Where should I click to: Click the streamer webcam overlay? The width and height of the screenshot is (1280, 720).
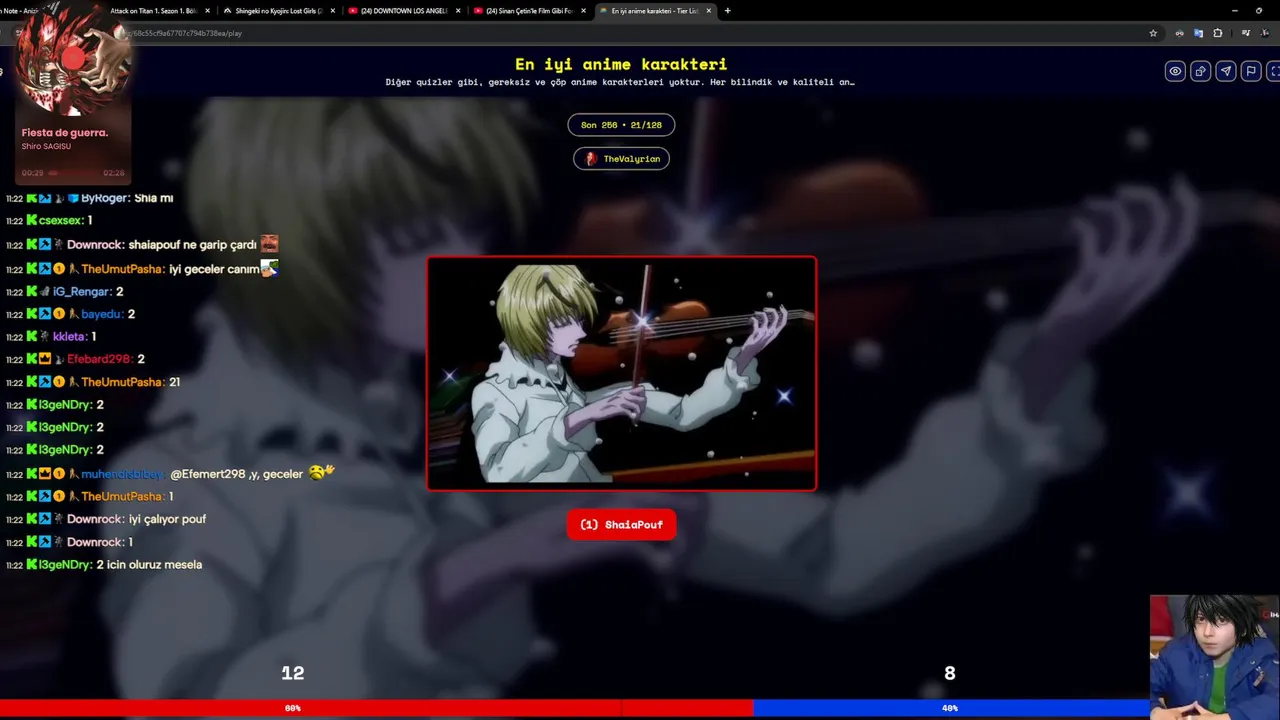pyautogui.click(x=1215, y=658)
